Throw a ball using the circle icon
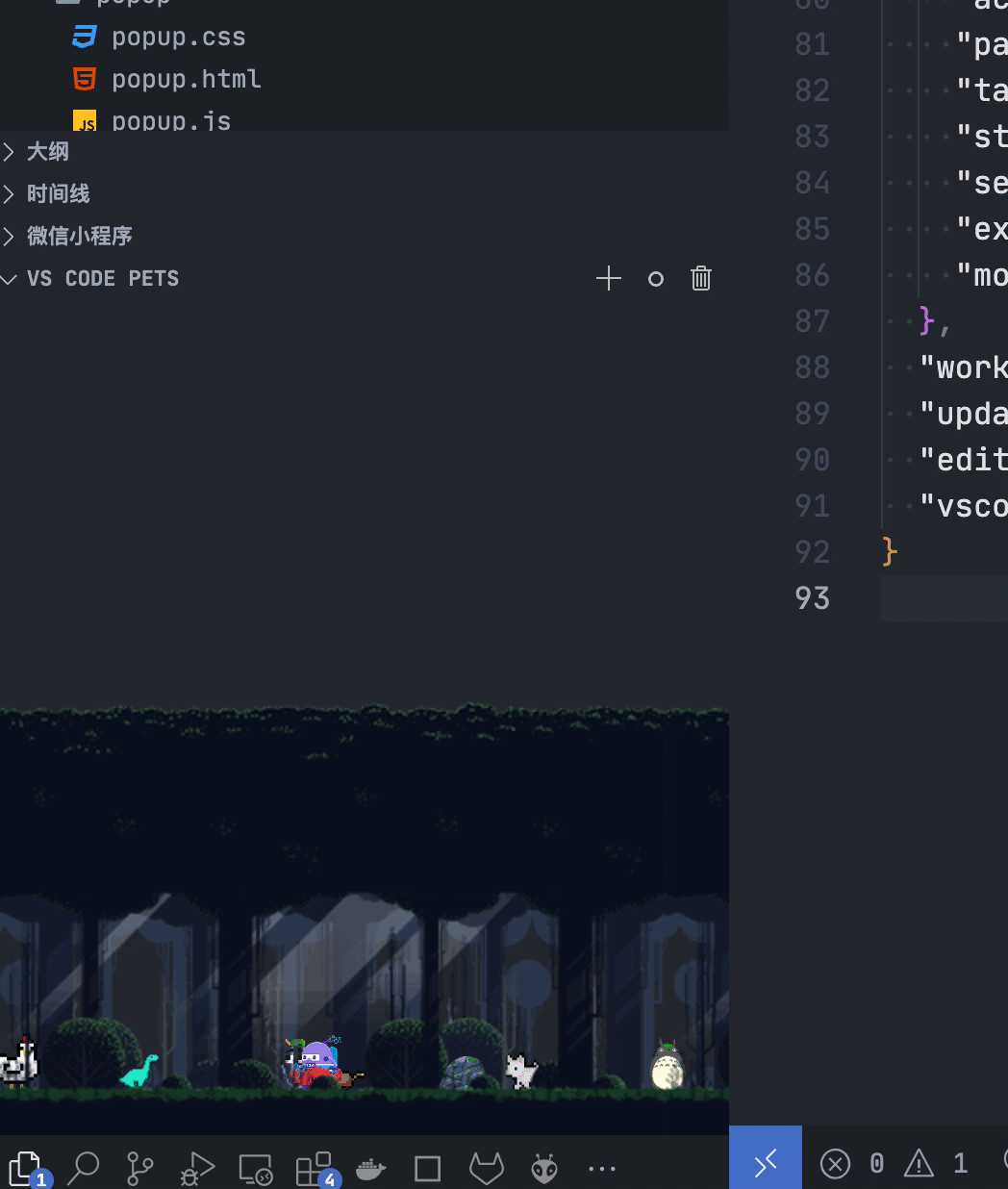 tap(656, 279)
